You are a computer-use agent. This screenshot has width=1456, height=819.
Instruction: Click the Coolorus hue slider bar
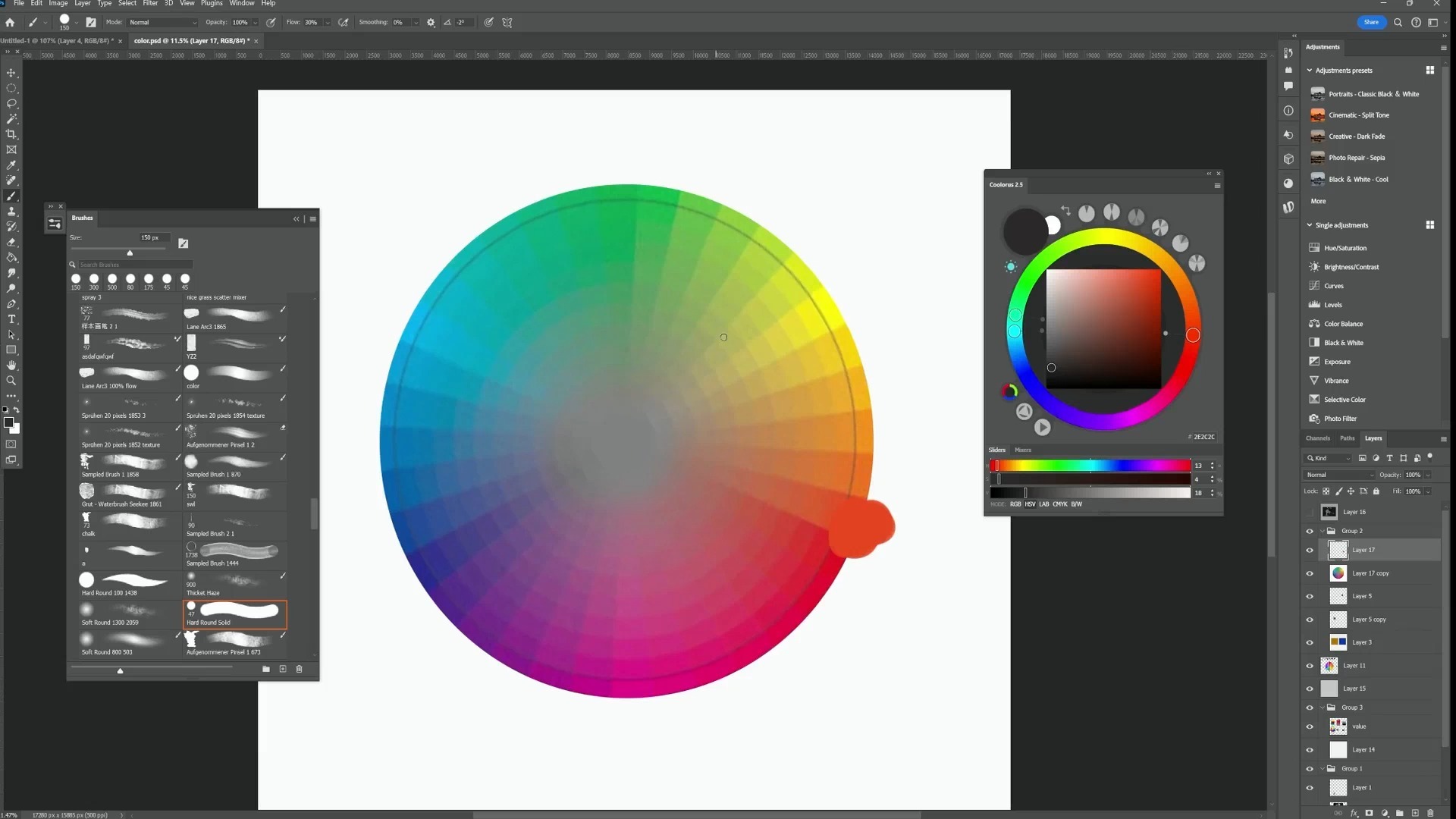click(x=1090, y=466)
